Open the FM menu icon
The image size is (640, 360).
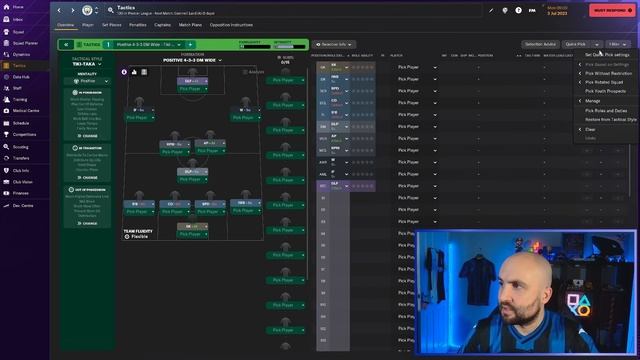[x=532, y=11]
